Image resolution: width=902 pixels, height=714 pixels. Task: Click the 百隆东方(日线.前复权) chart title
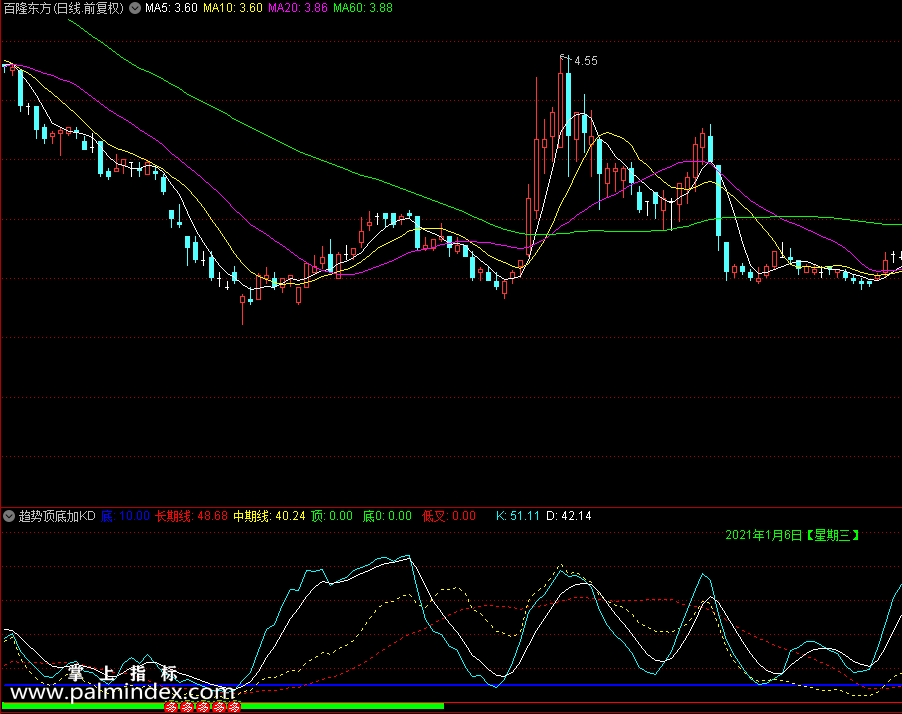click(64, 8)
